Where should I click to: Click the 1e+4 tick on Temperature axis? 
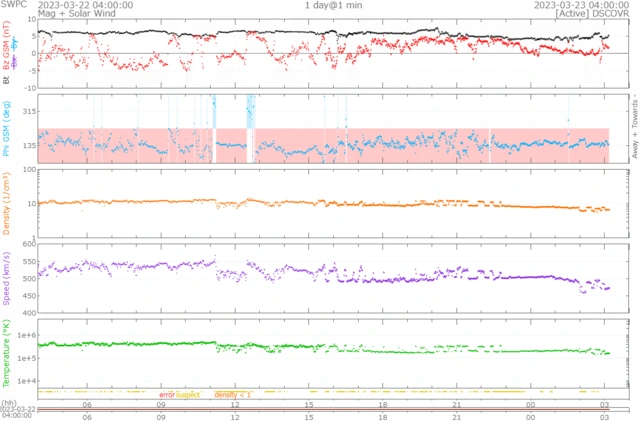tap(27, 381)
